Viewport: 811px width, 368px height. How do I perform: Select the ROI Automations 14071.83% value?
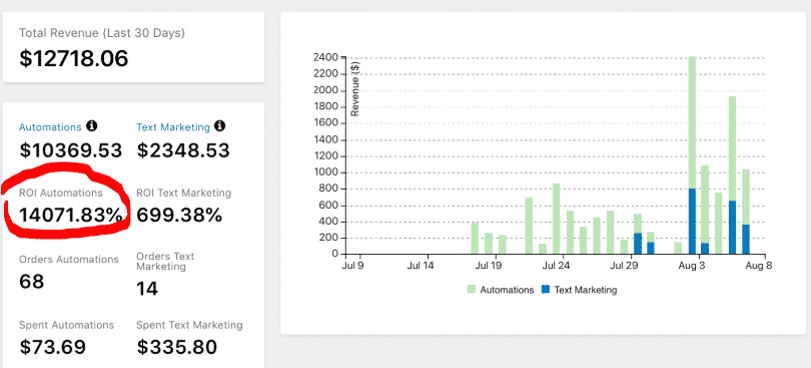coord(71,215)
